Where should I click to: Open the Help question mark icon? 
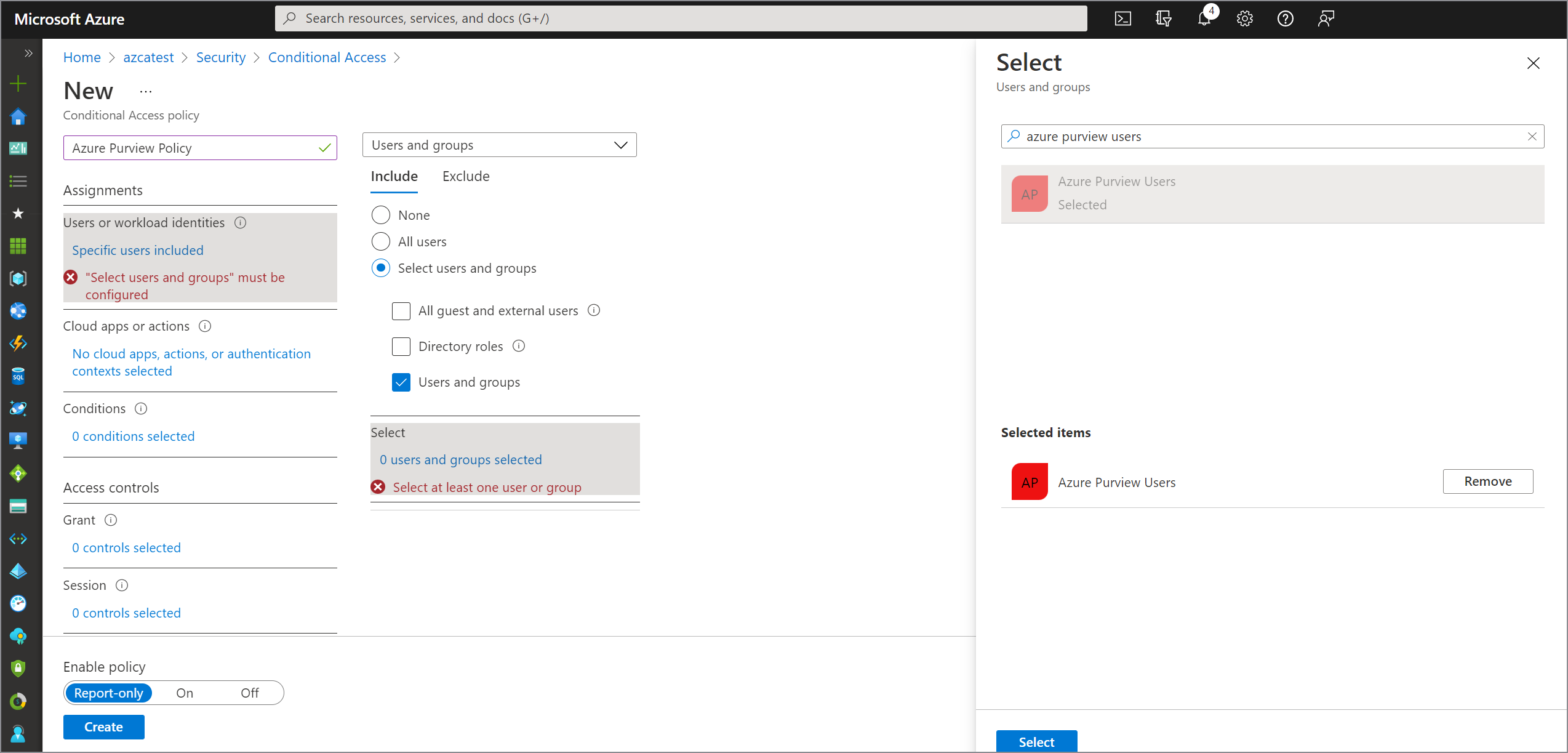(1285, 18)
